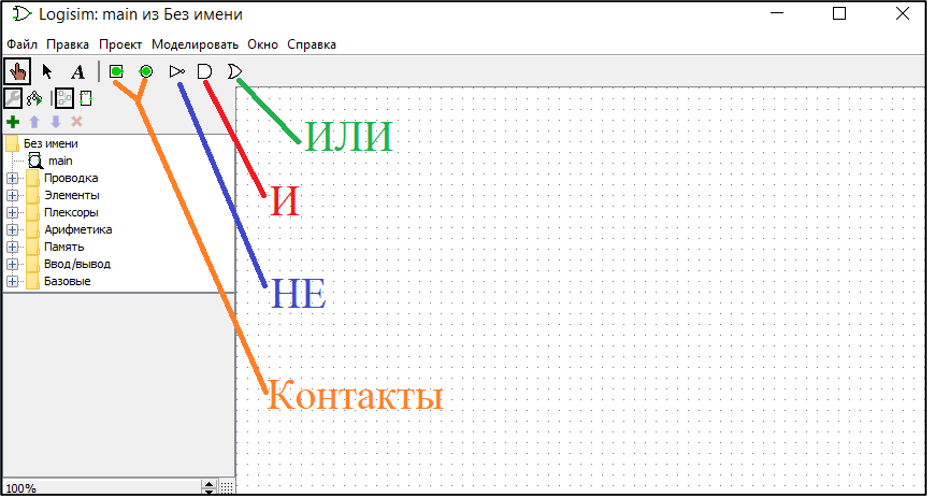Select the NOT gate tool
The height and width of the screenshot is (496, 928).
point(176,72)
